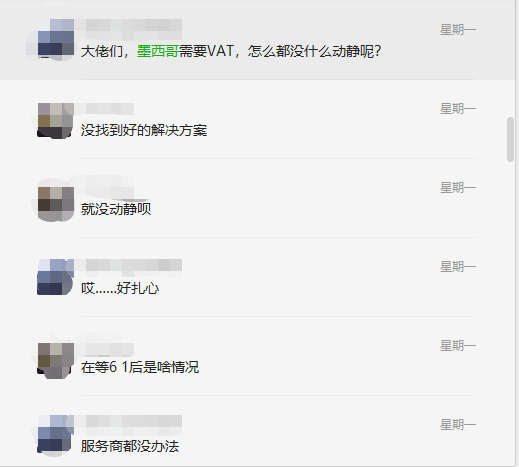Click avatar beside 哎……好扎心 message

tap(56, 277)
